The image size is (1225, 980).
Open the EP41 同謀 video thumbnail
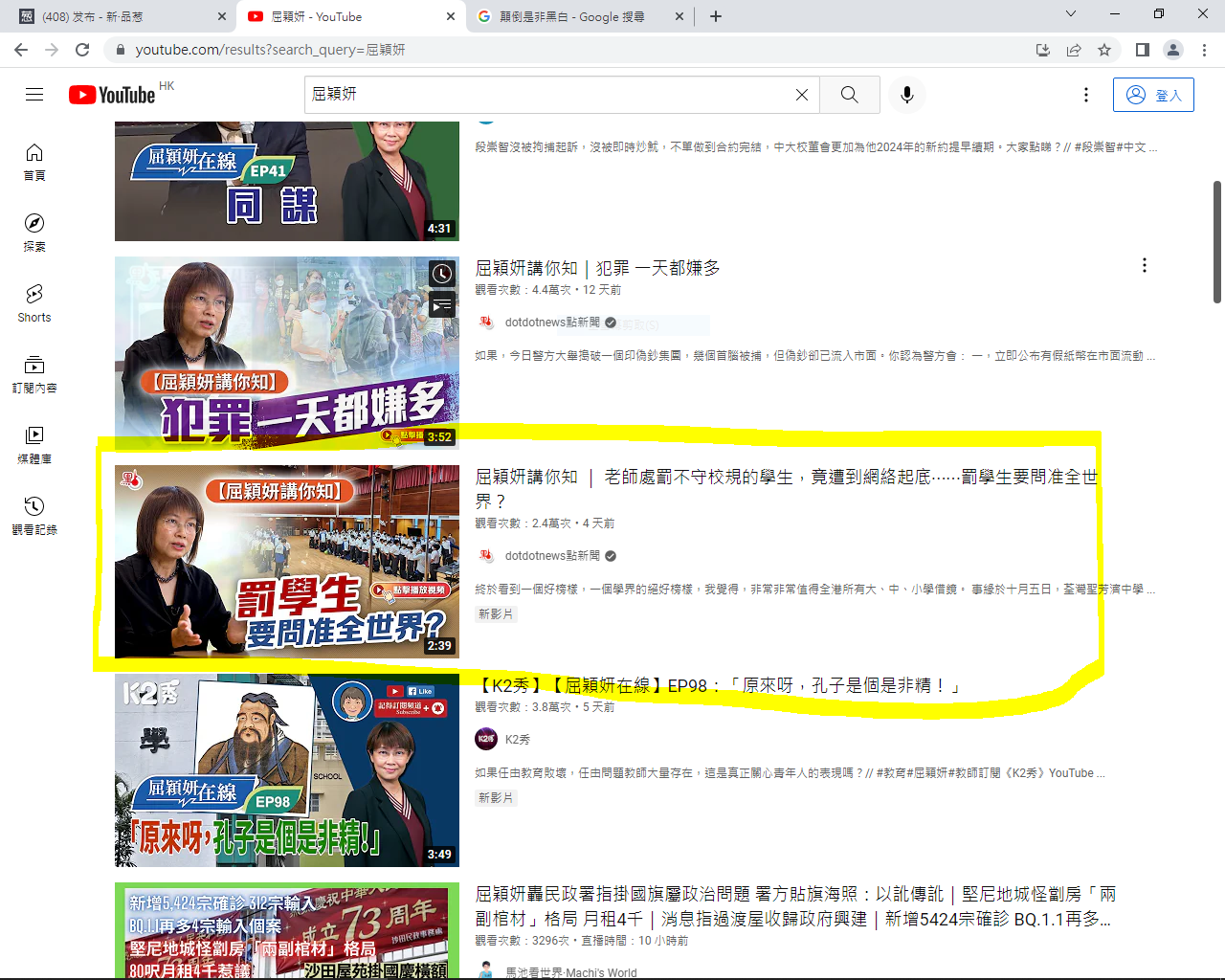click(287, 181)
